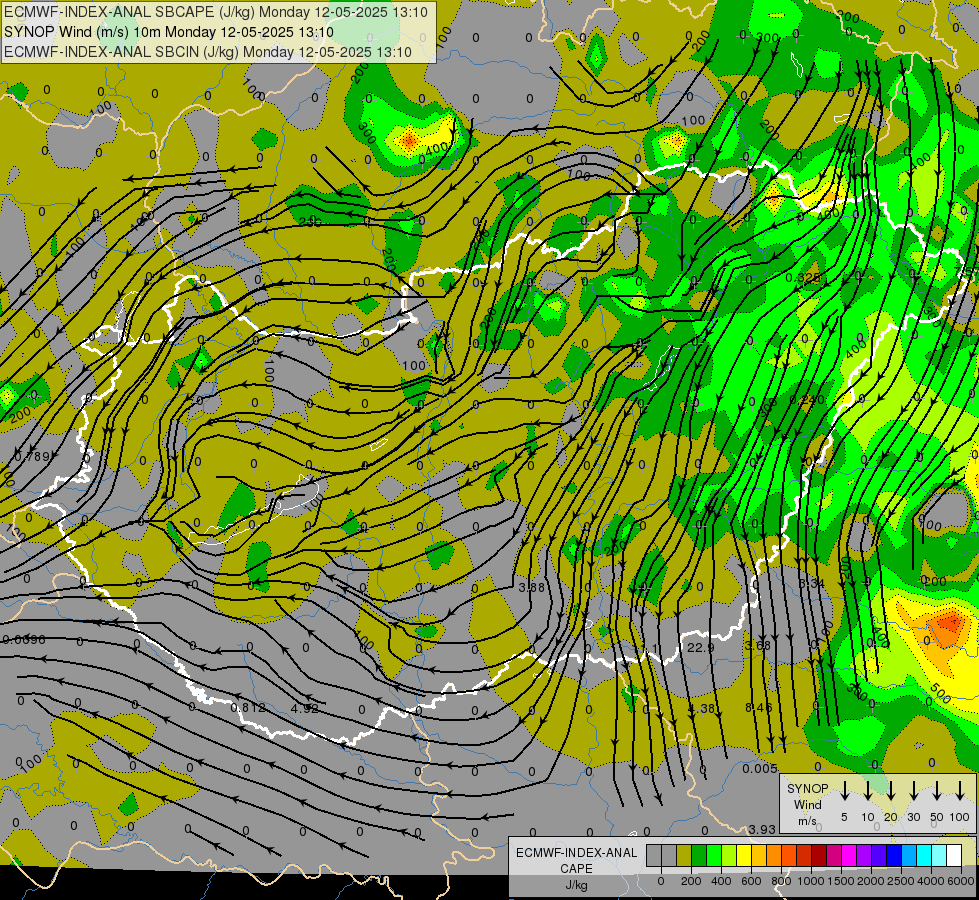
Task: Click the map value 0.812
Action: (248, 708)
